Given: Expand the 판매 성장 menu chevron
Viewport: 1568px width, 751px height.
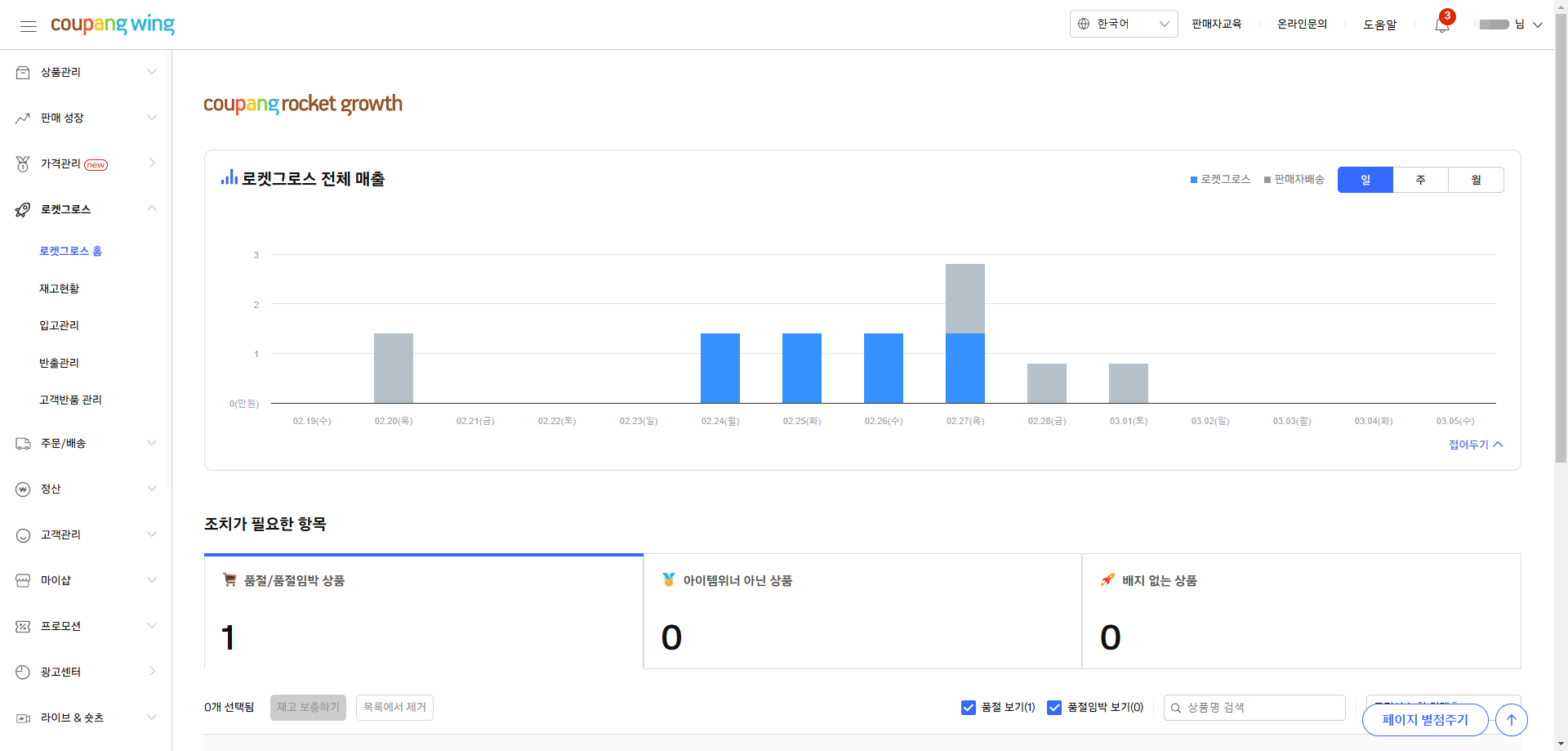Looking at the screenshot, I should tap(152, 118).
